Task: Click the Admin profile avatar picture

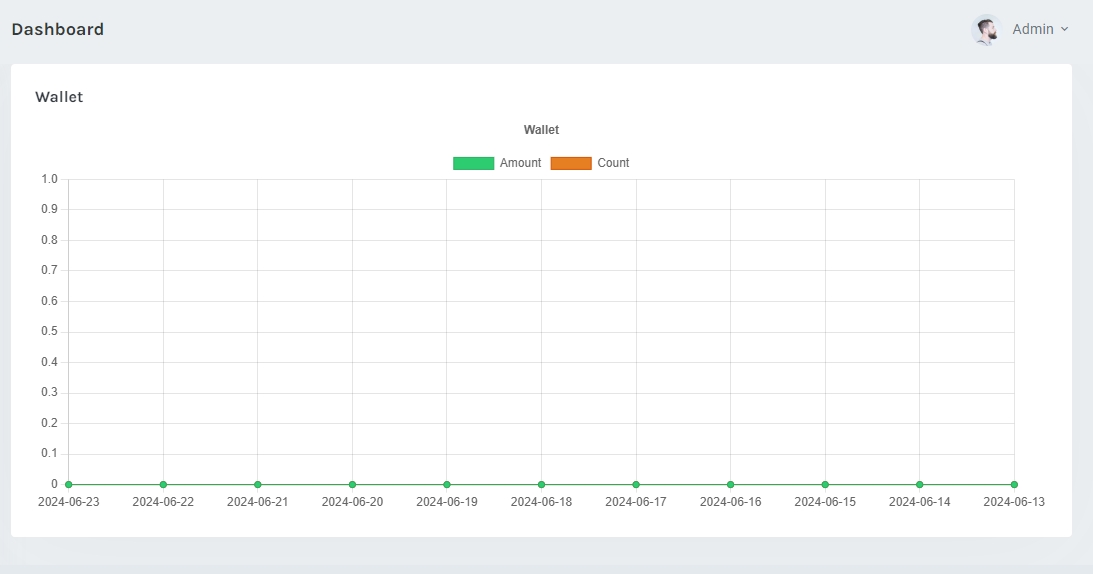Action: pyautogui.click(x=986, y=30)
